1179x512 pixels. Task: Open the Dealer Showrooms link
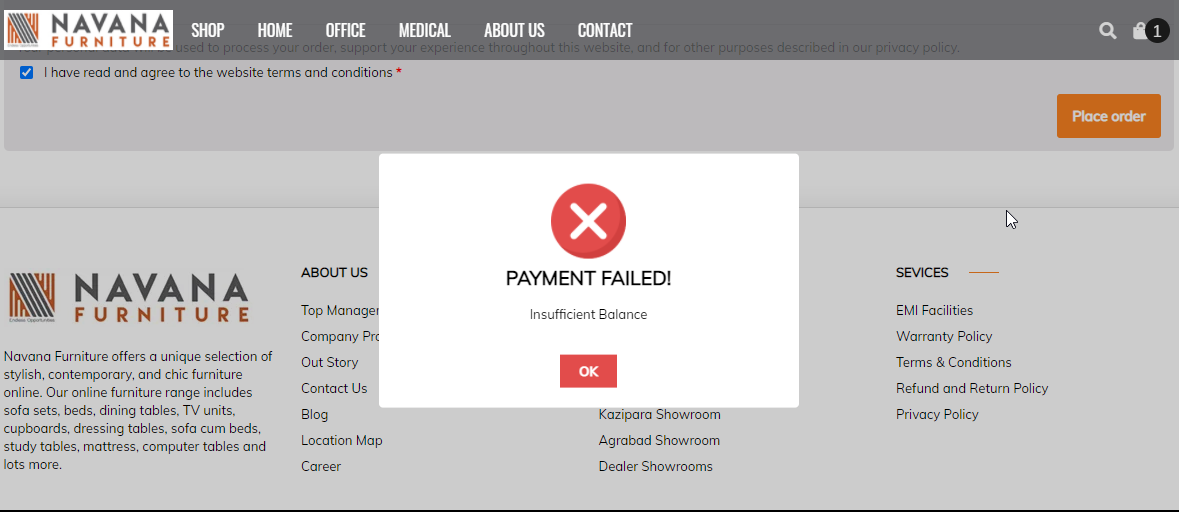(655, 466)
